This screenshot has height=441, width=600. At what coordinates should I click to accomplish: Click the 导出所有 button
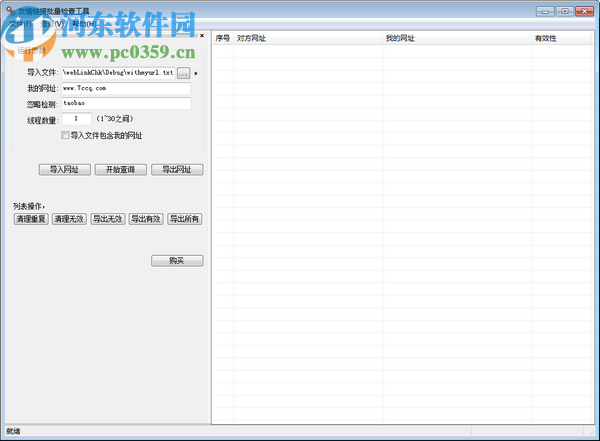[x=184, y=219]
